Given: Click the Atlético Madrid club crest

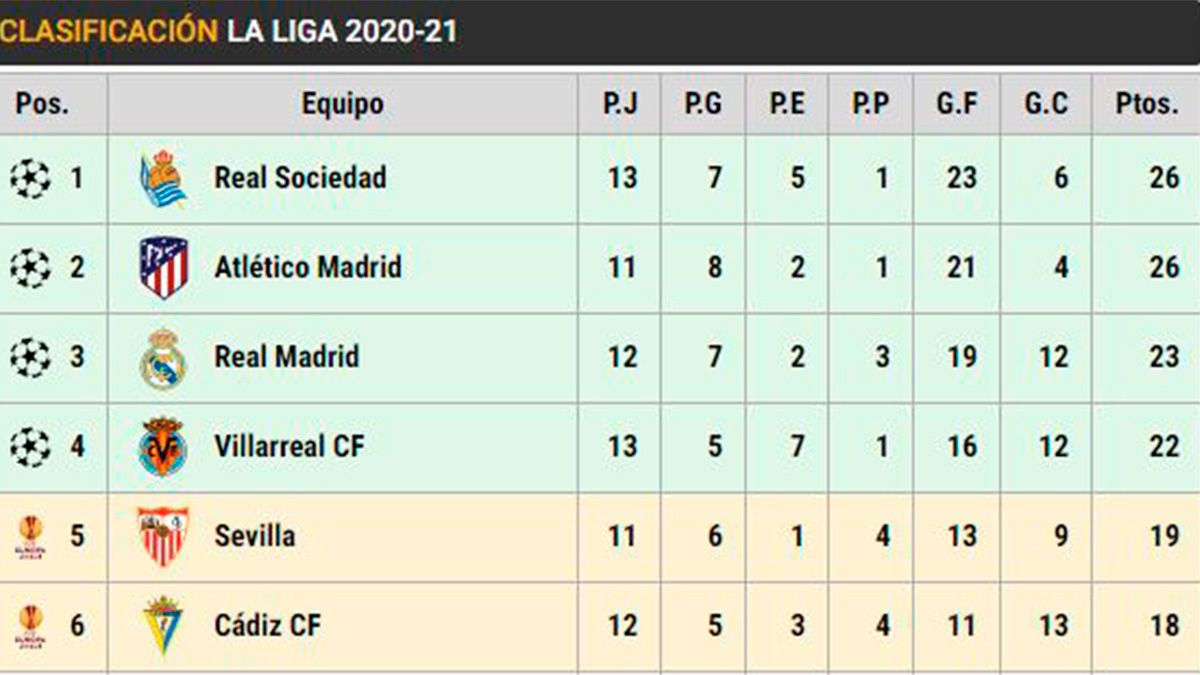Looking at the screenshot, I should coord(163,268).
